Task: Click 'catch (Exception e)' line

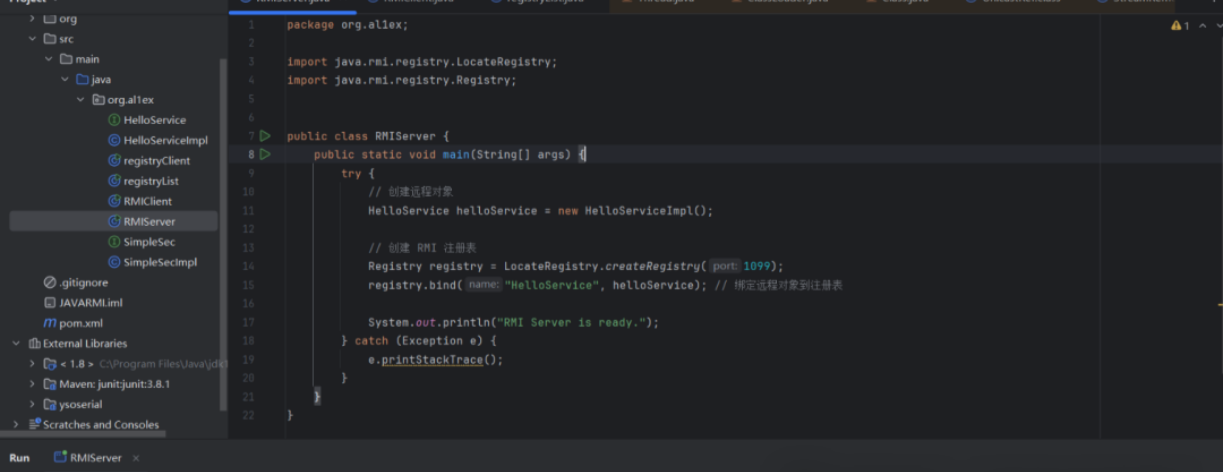Action: point(418,341)
